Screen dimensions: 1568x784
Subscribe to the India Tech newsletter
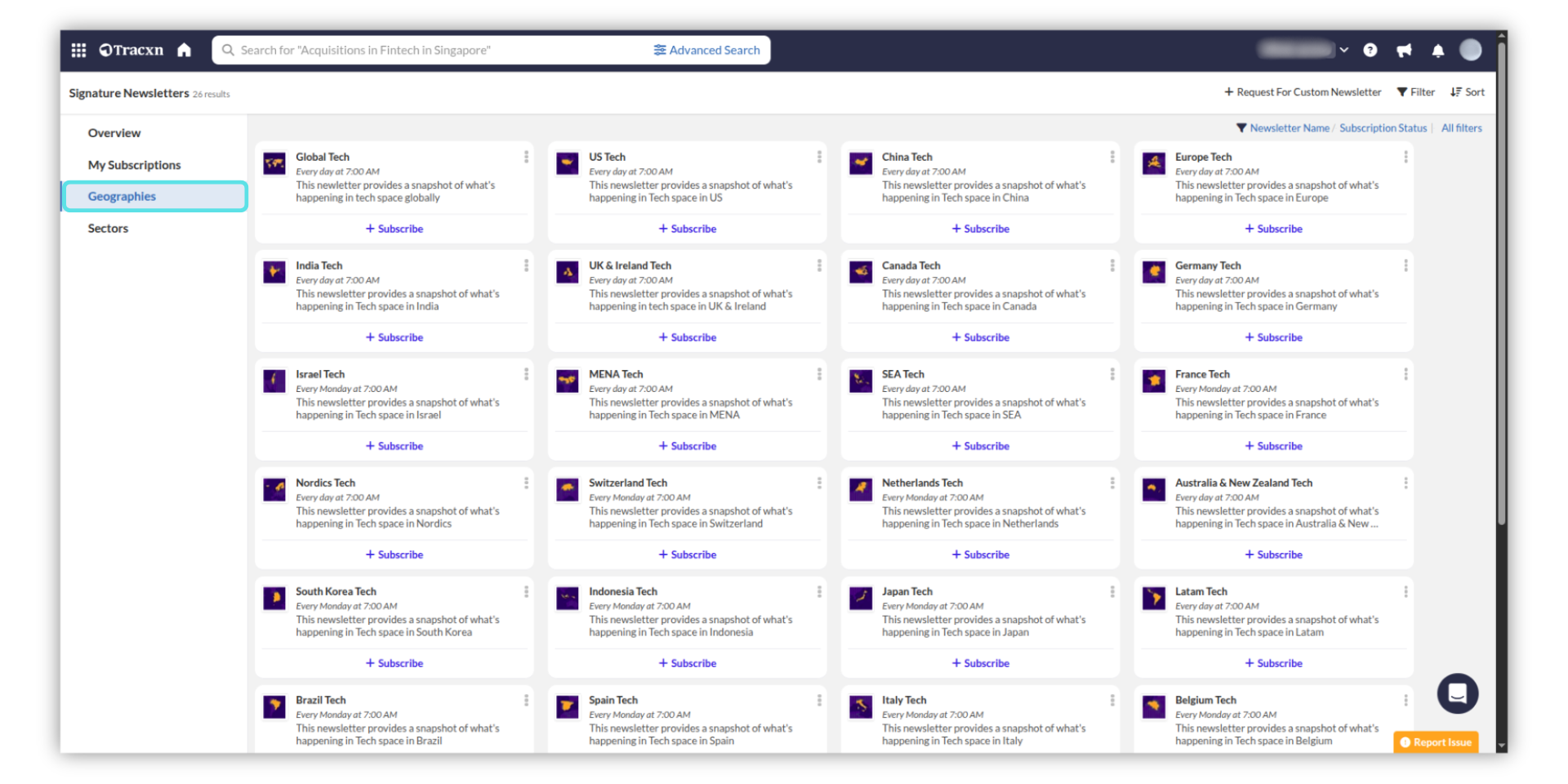pos(394,337)
